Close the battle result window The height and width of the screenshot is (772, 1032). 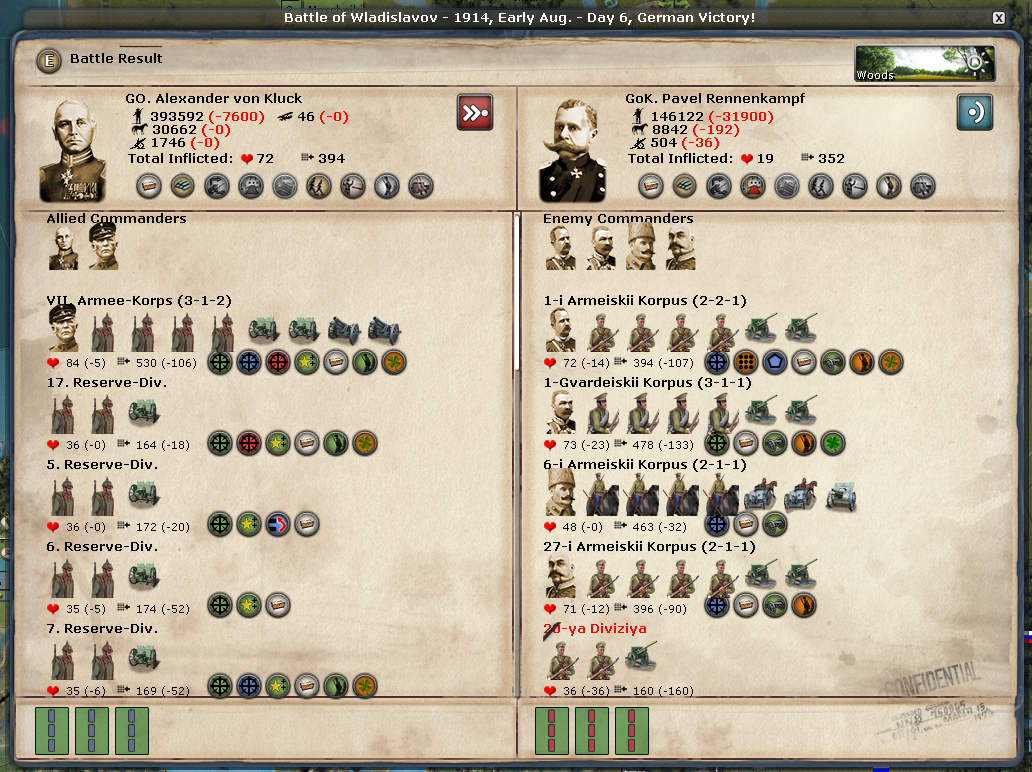[x=998, y=18]
